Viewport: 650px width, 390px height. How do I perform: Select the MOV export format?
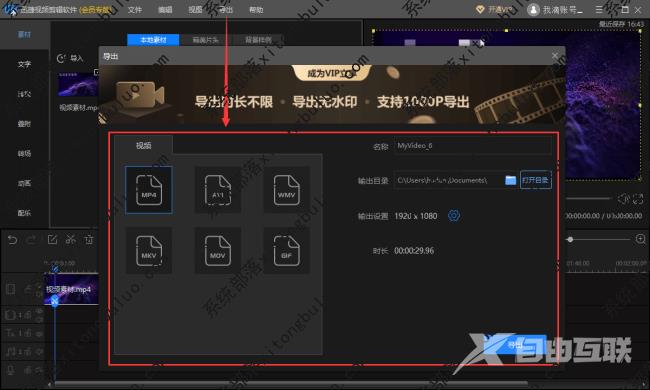pos(218,250)
